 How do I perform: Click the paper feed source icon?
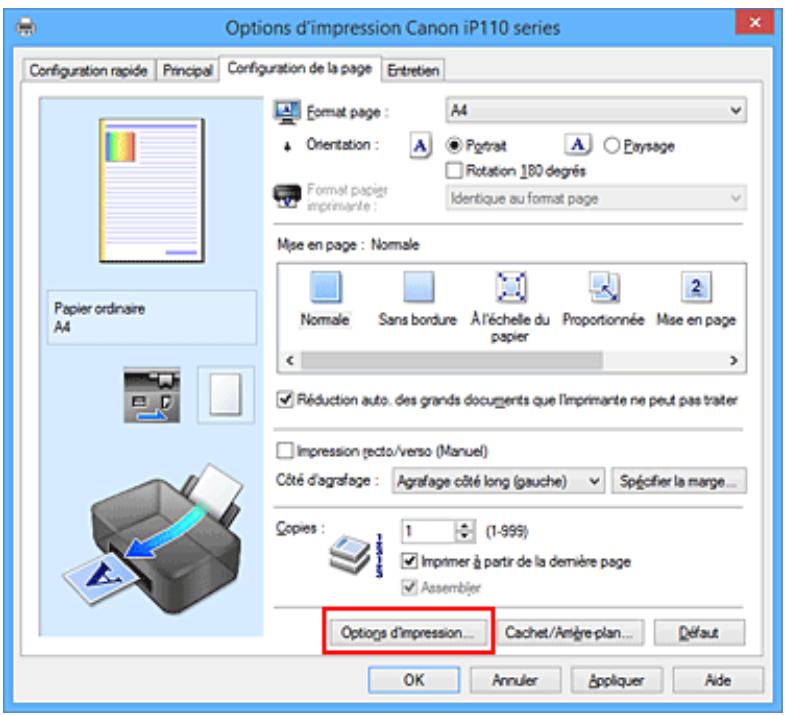(x=152, y=395)
